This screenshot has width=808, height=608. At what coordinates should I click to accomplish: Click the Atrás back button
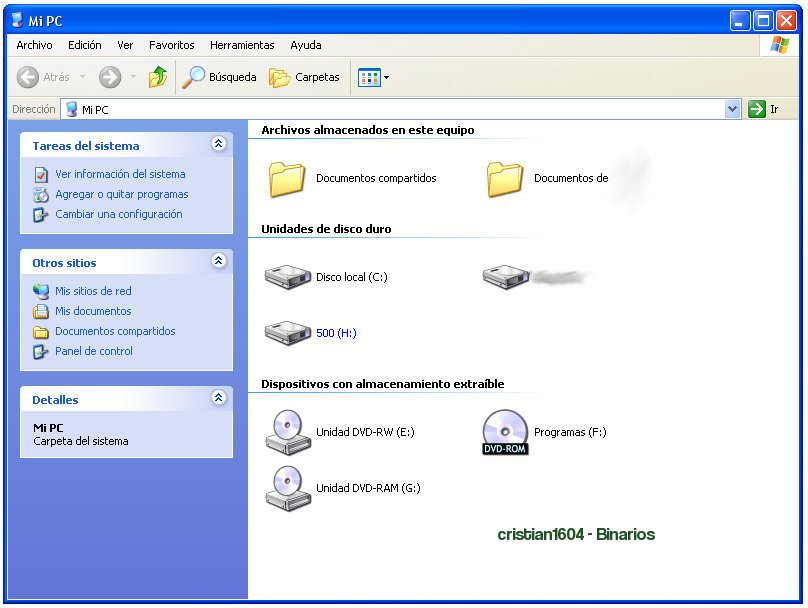[x=44, y=77]
